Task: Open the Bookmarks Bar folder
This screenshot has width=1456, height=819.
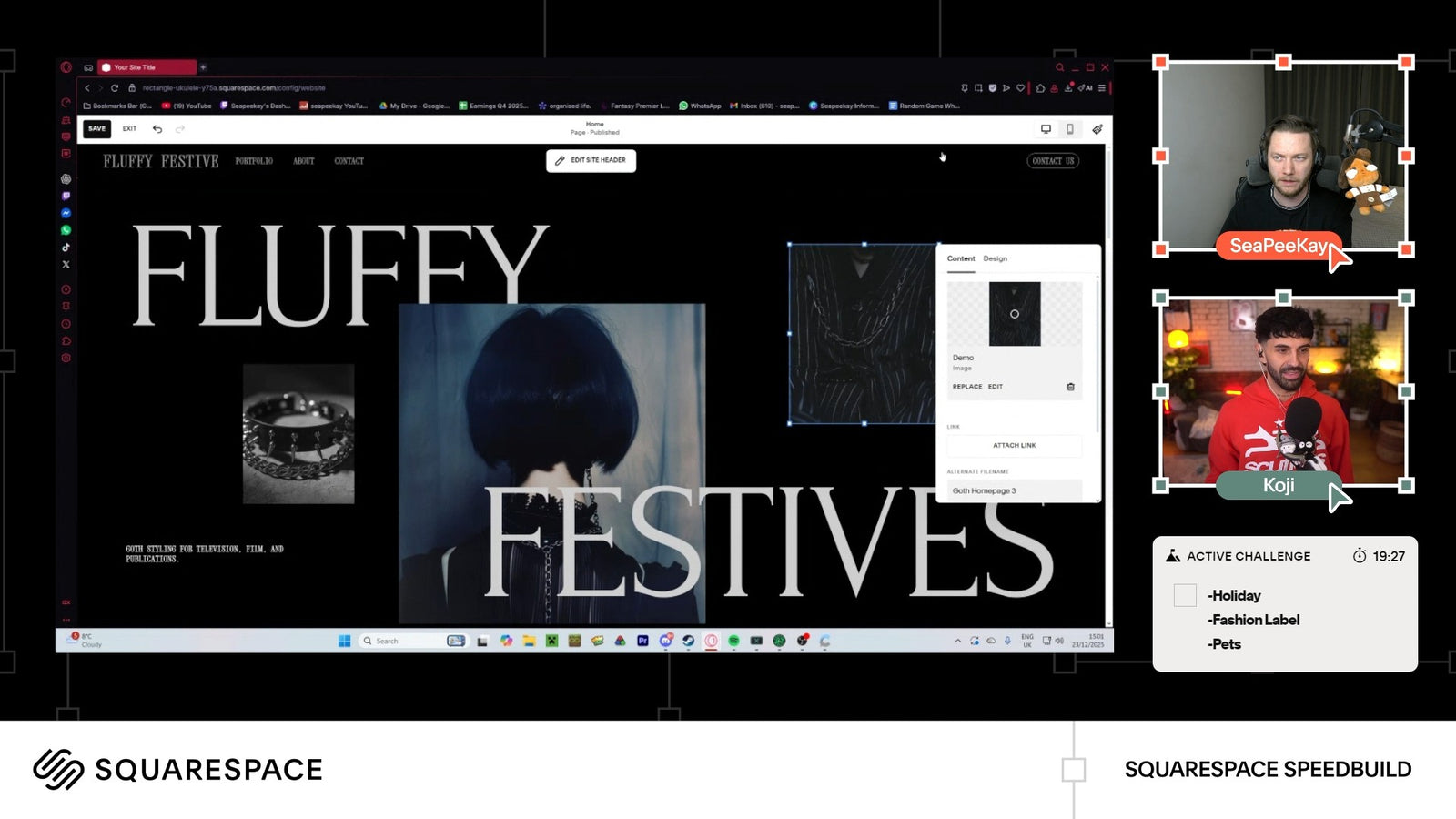Action: [x=118, y=106]
